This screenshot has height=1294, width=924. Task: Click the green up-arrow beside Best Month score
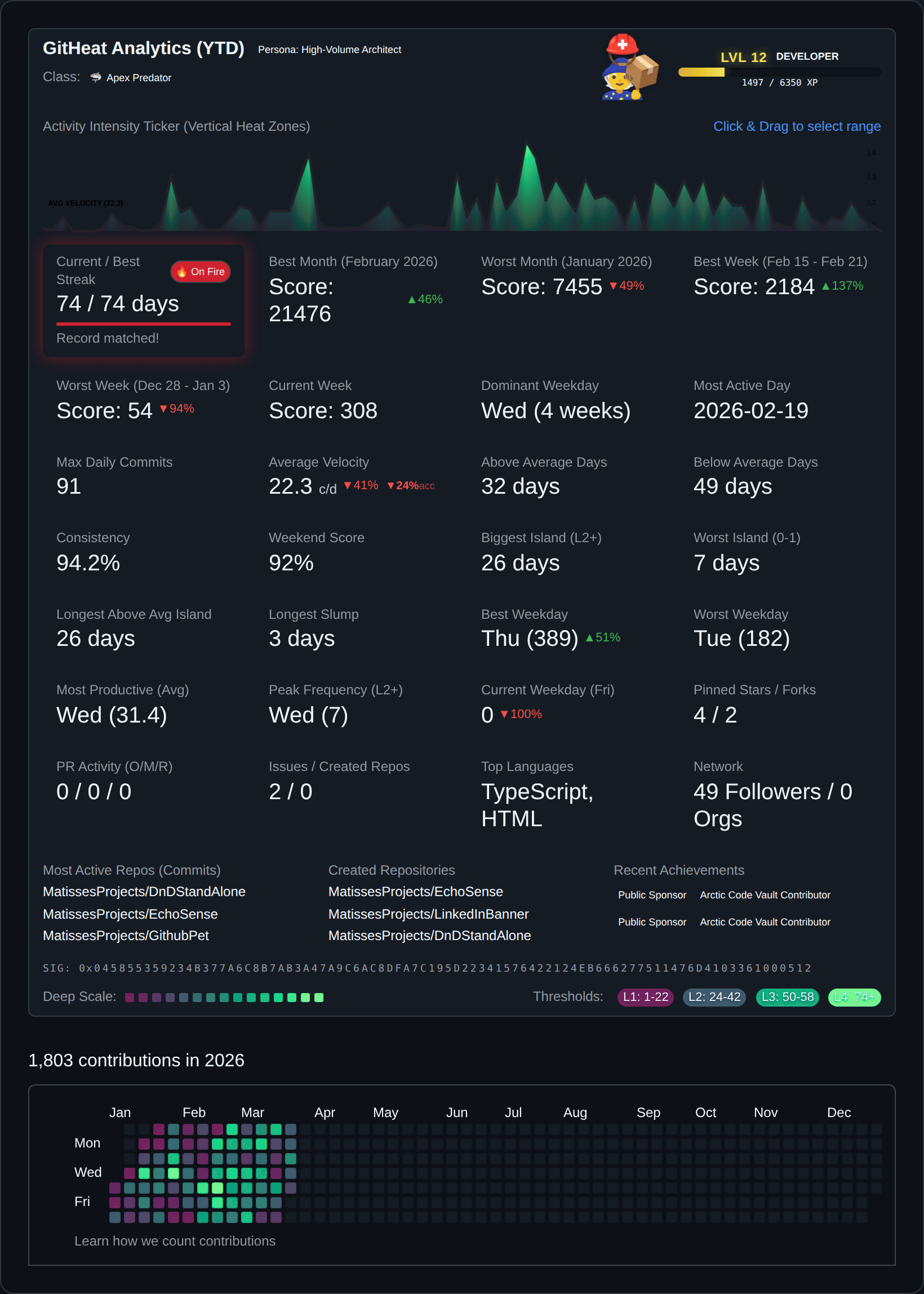coord(414,299)
